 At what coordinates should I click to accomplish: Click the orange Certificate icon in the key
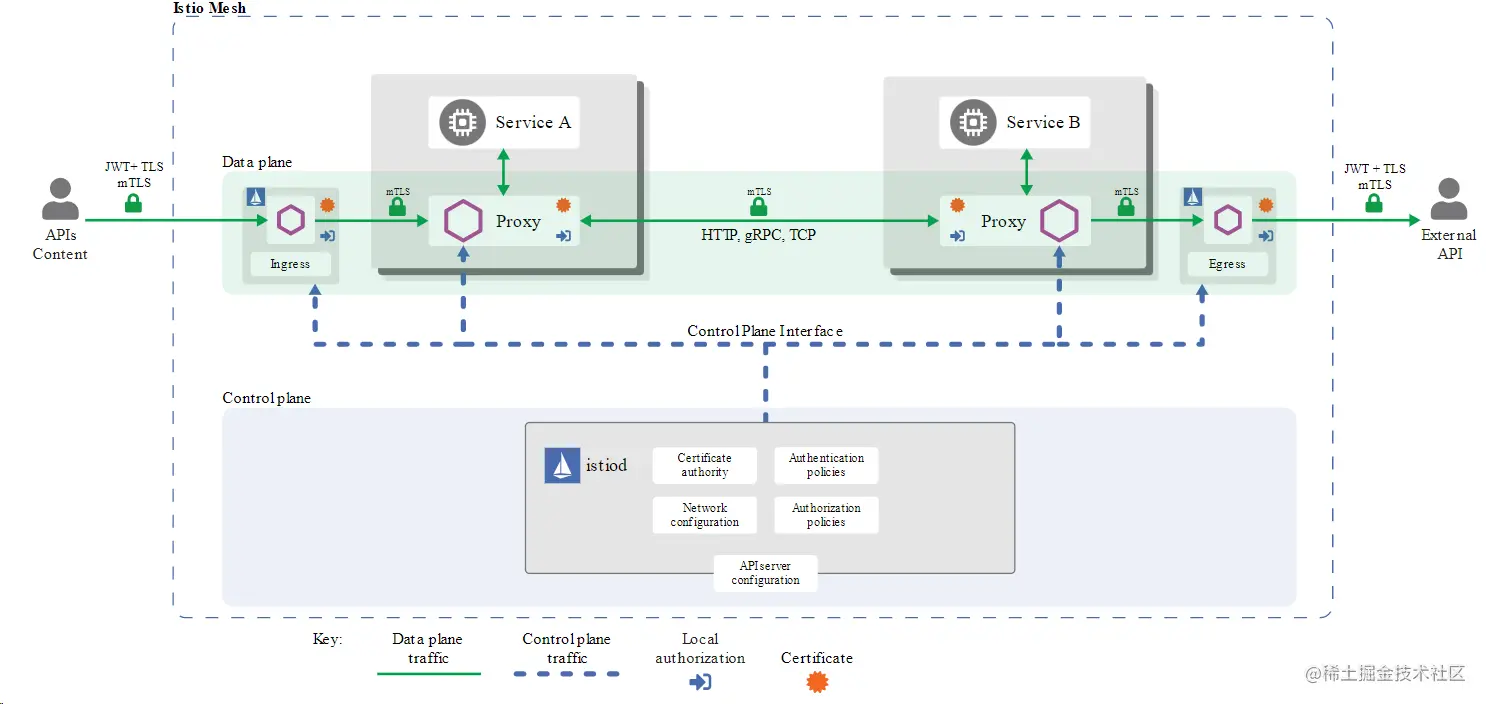817,682
